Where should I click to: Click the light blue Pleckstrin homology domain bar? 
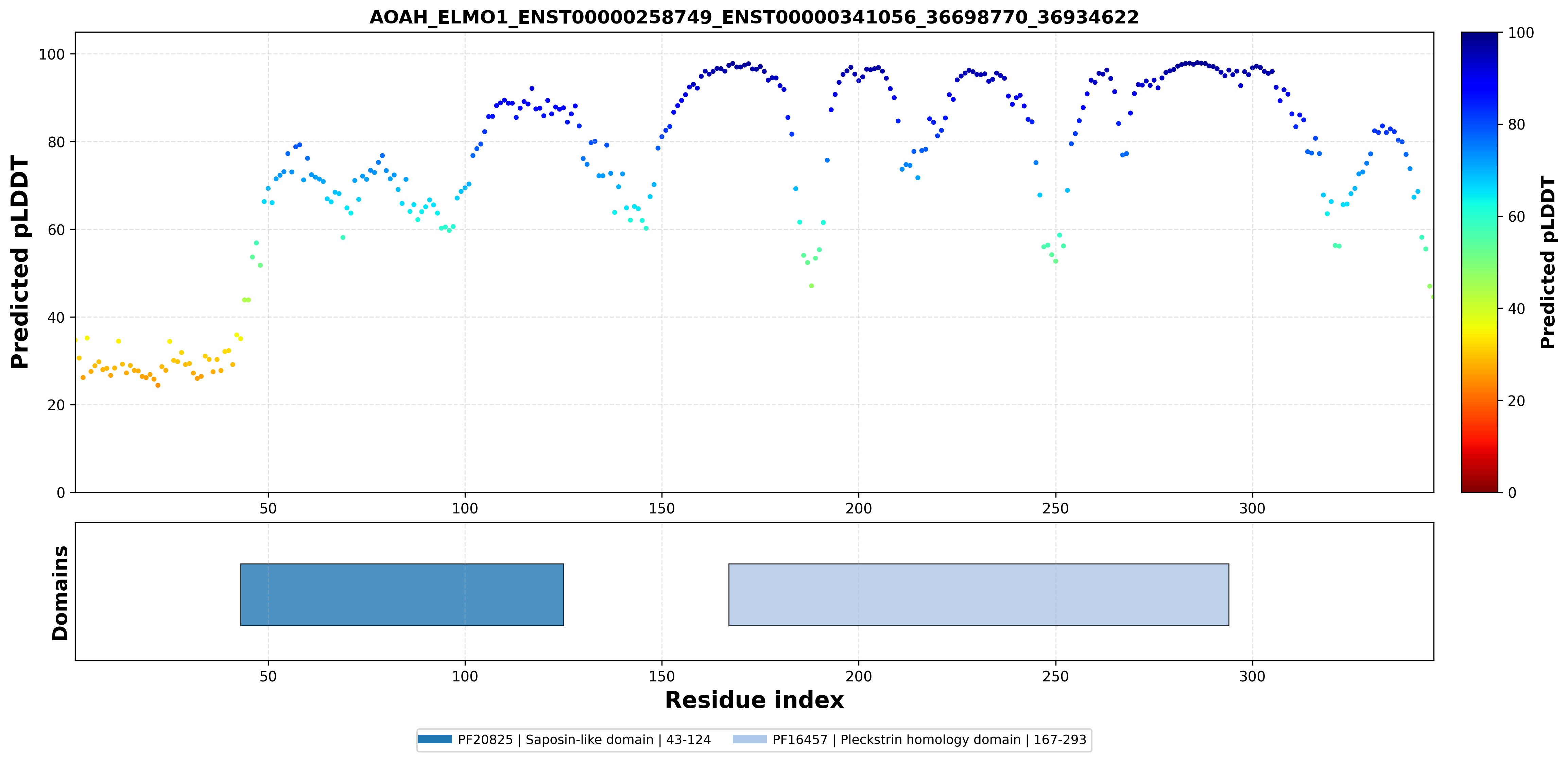pyautogui.click(x=979, y=594)
